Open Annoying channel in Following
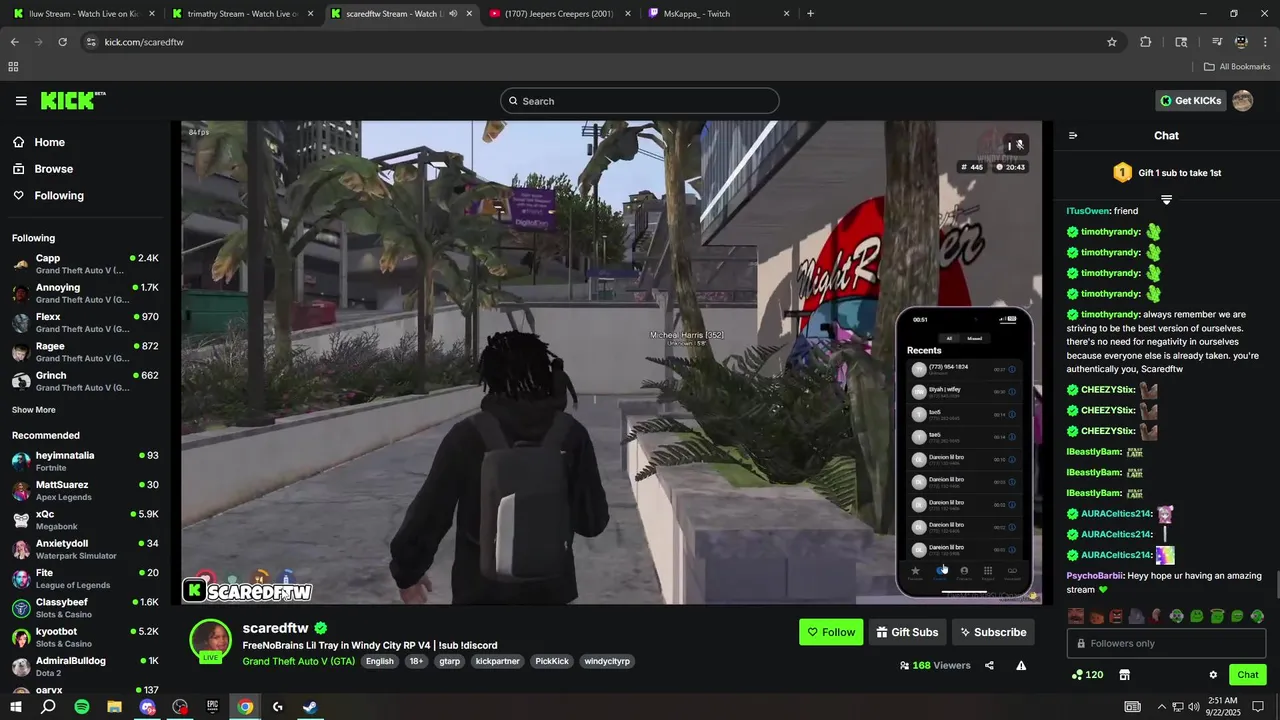Viewport: 1280px width, 720px height. 85,294
